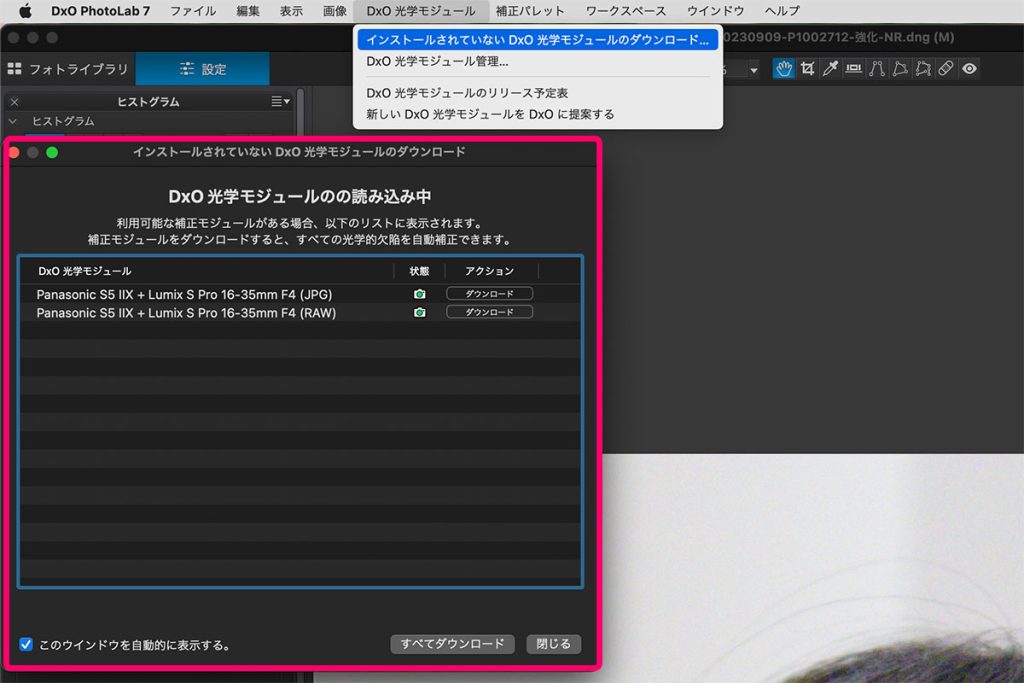Open the Apple menu
This screenshot has height=683, width=1024.
[25, 10]
